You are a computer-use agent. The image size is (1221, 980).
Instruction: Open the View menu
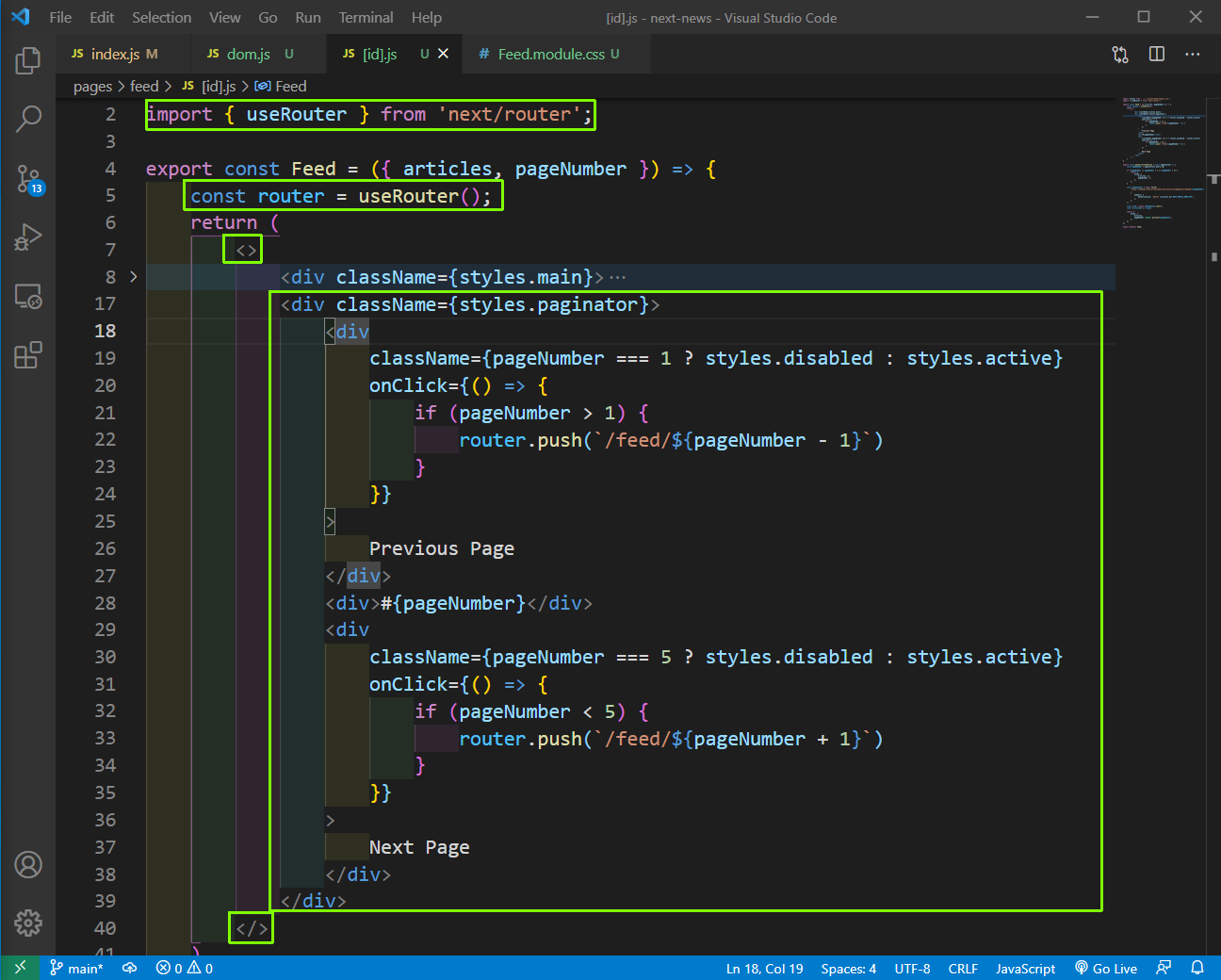click(224, 17)
